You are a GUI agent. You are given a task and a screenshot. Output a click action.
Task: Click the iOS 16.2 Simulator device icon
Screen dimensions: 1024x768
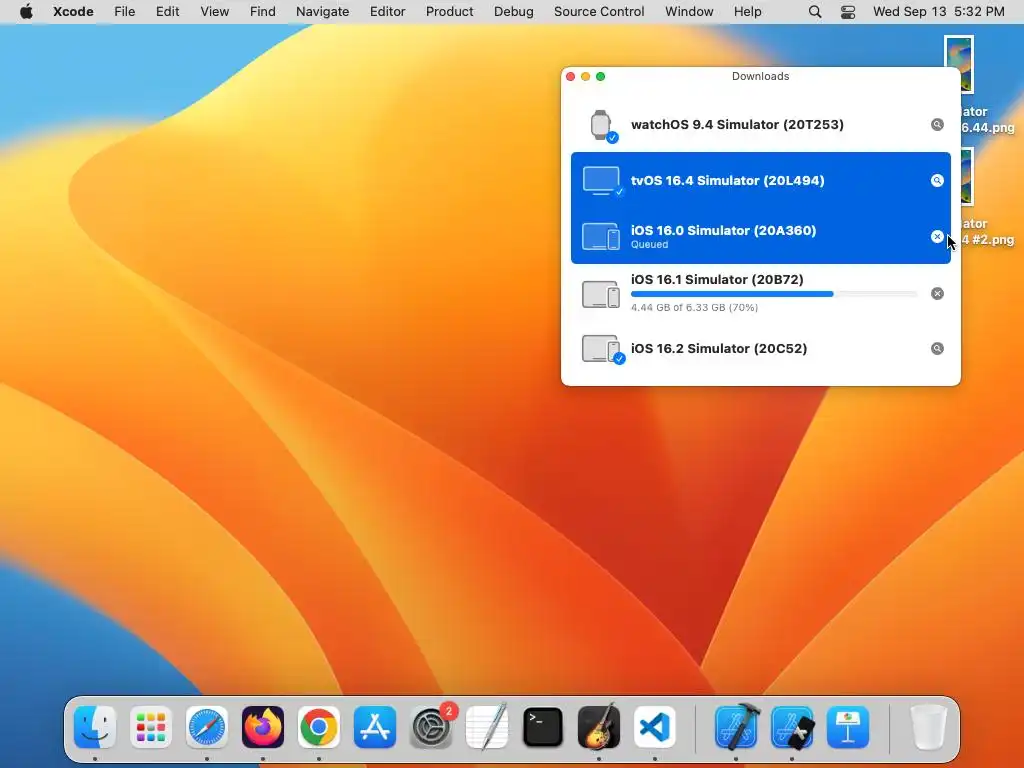601,349
